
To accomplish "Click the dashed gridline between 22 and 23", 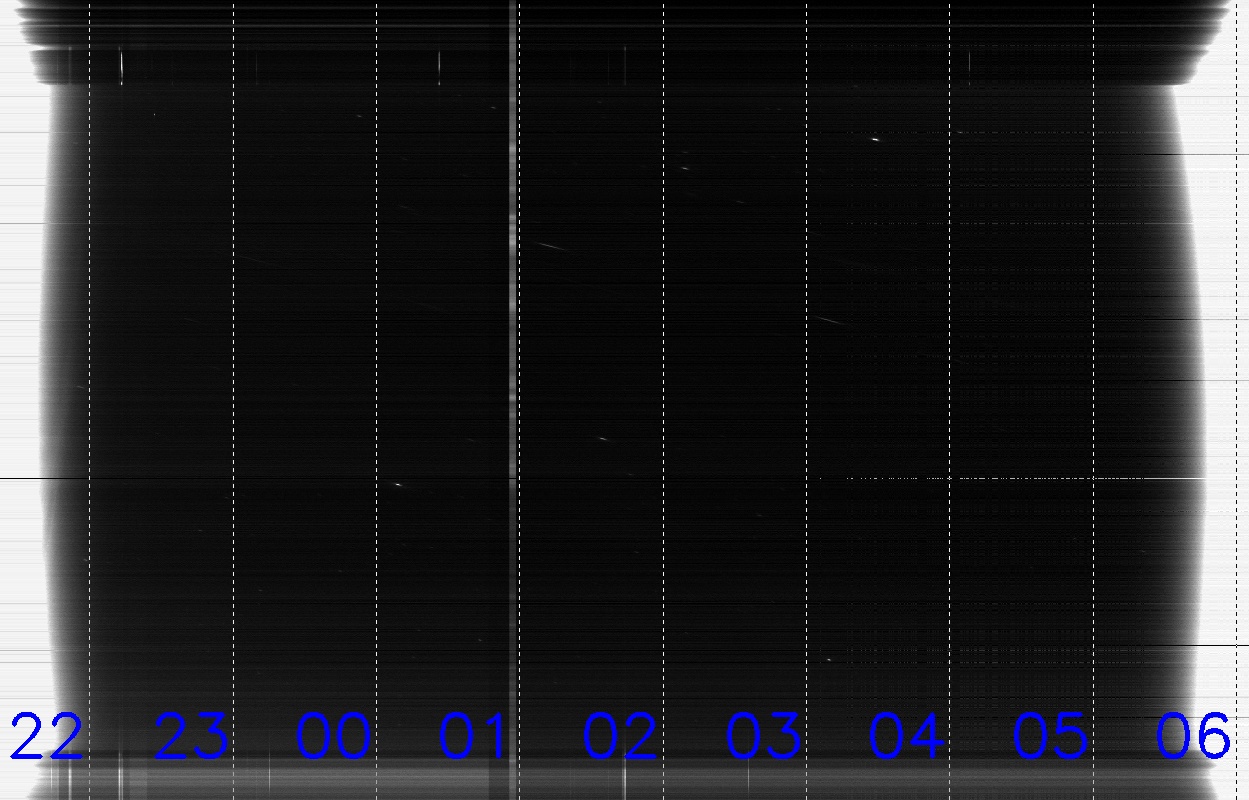I will (x=90, y=400).
